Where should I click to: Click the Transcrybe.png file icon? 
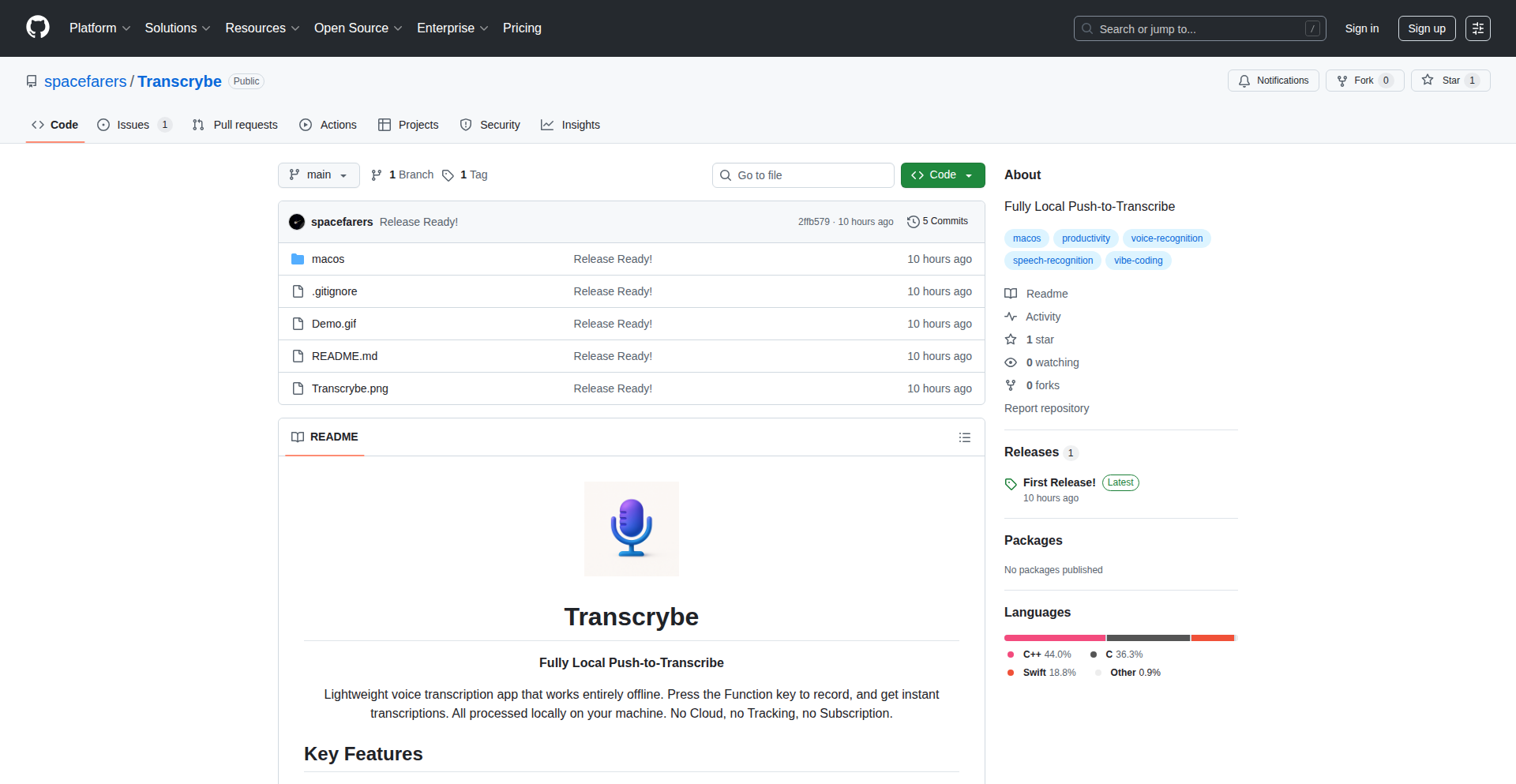[x=298, y=388]
